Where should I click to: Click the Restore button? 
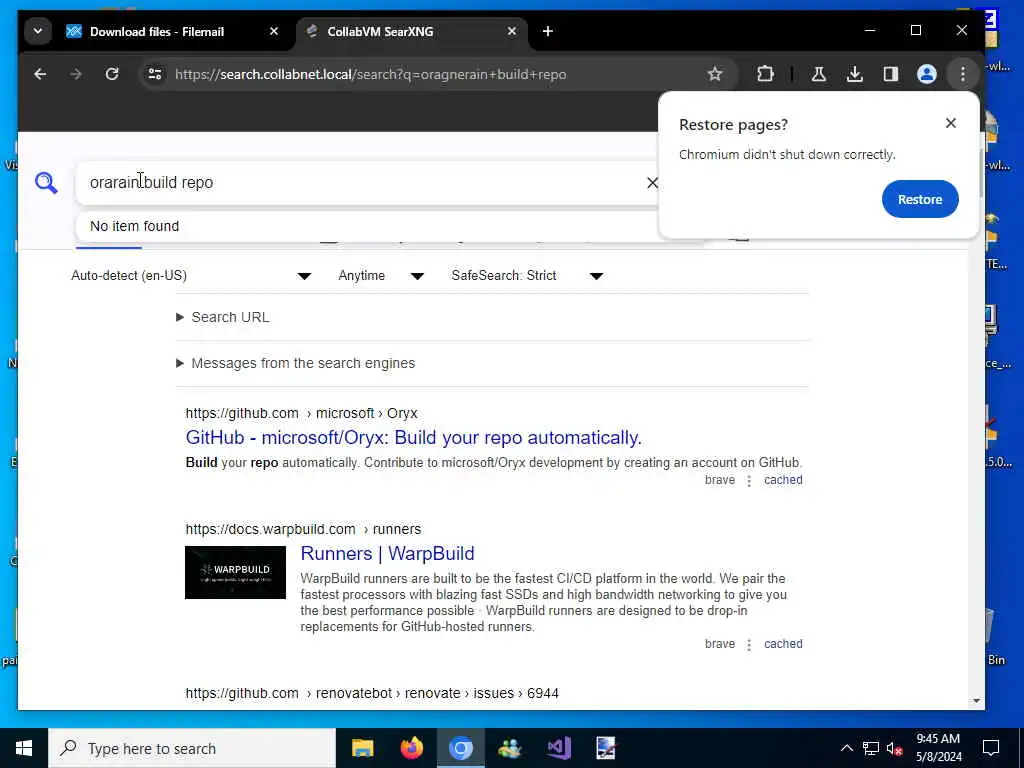click(x=920, y=199)
